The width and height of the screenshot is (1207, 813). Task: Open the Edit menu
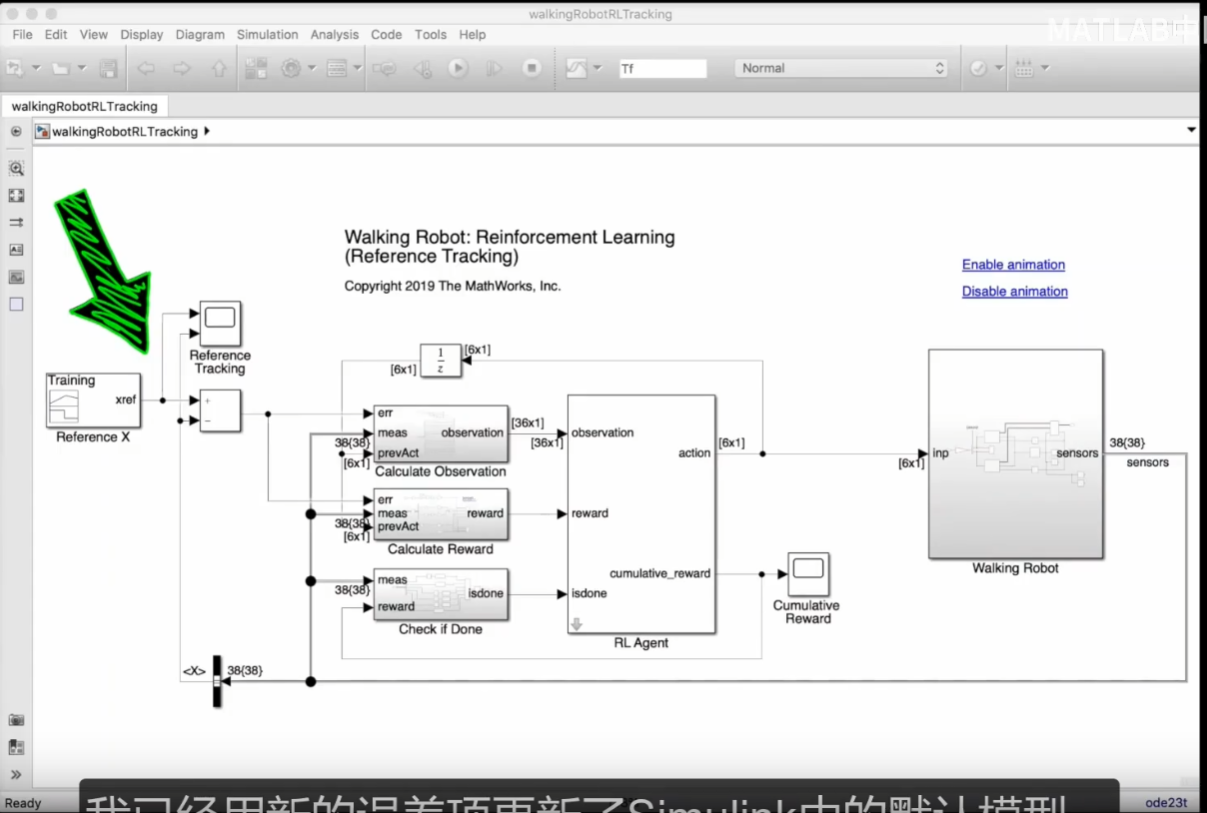pos(56,34)
